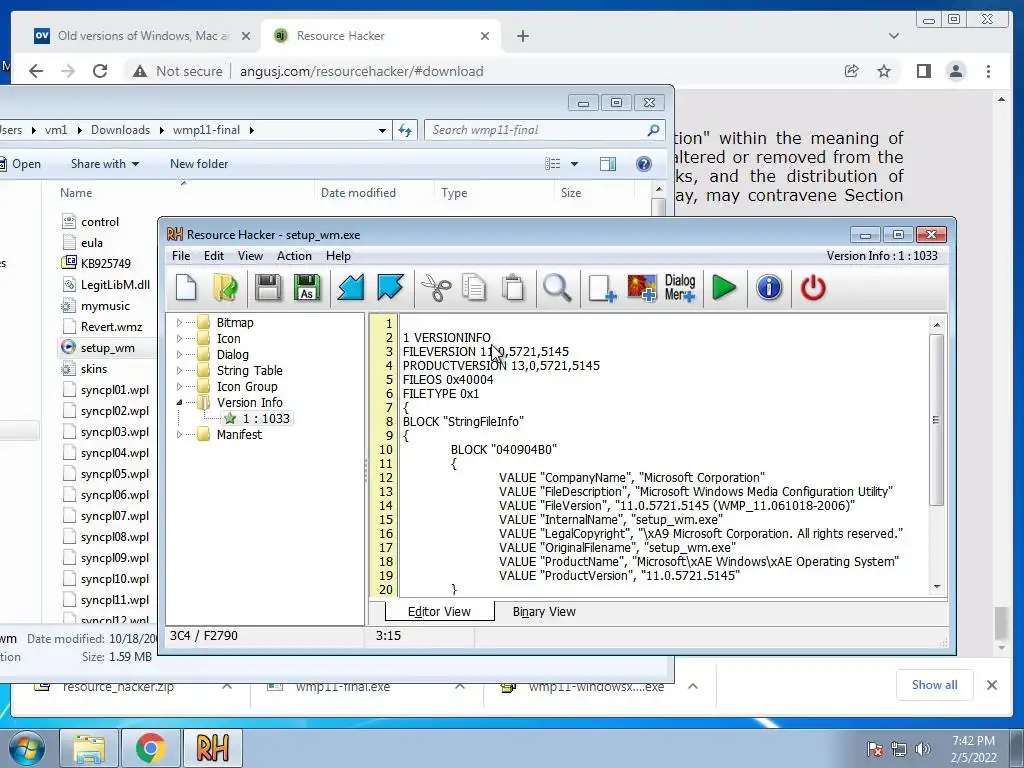Expand the String Table node
Image resolution: width=1024 pixels, height=768 pixels.
180,370
